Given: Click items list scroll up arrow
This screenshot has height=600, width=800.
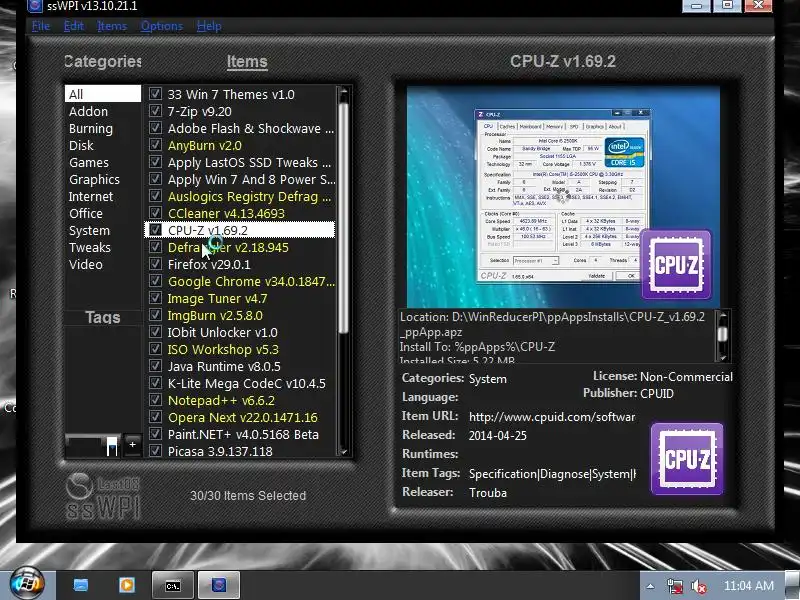Looking at the screenshot, I should (x=343, y=92).
